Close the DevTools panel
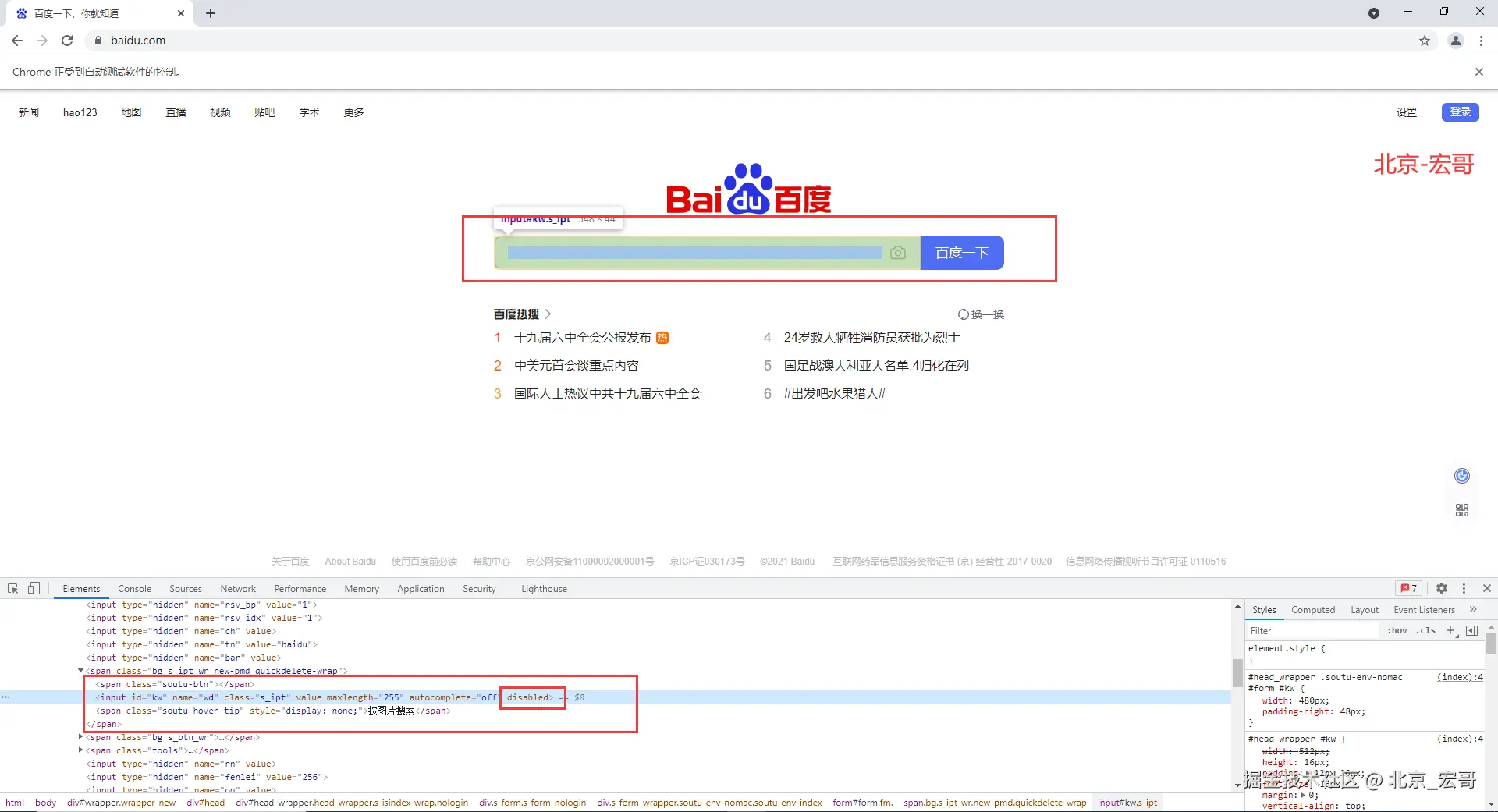The image size is (1498, 812). [x=1487, y=589]
